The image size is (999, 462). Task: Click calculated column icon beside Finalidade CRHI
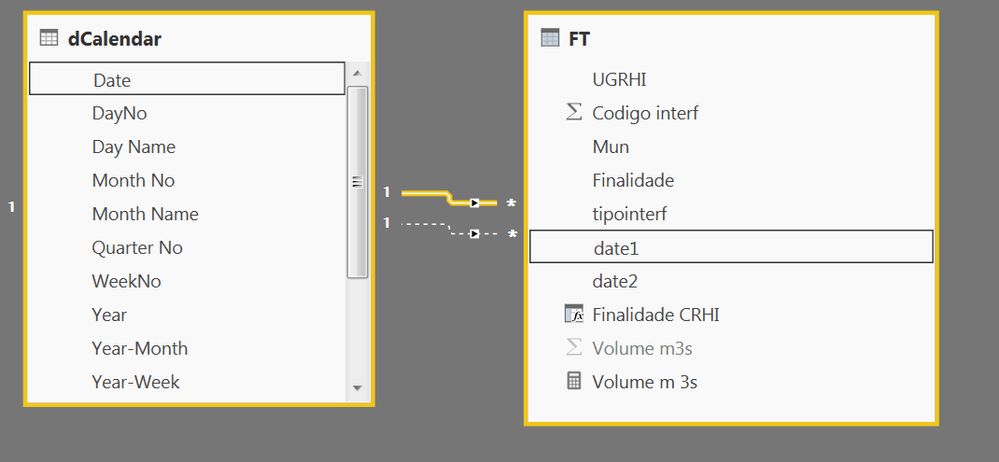(574, 314)
